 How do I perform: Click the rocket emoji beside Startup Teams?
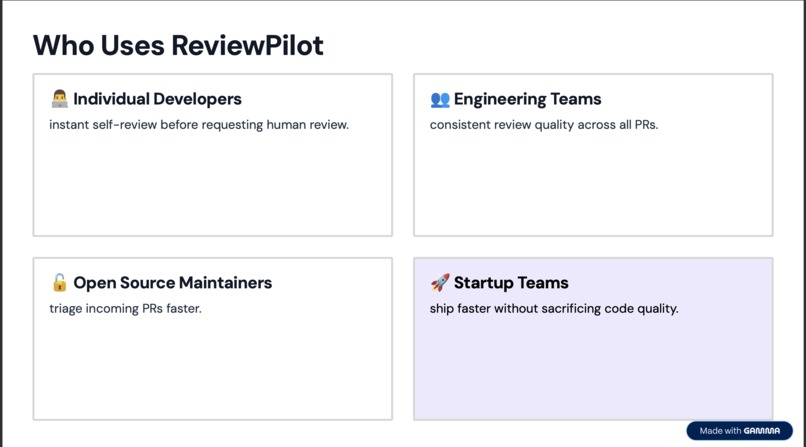click(x=440, y=283)
